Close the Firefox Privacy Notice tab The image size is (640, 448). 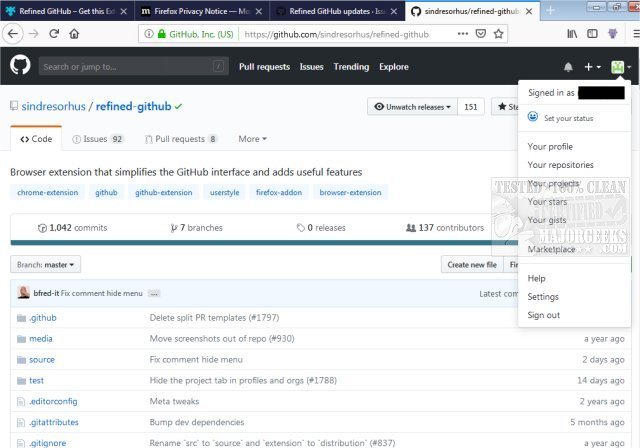tap(259, 11)
